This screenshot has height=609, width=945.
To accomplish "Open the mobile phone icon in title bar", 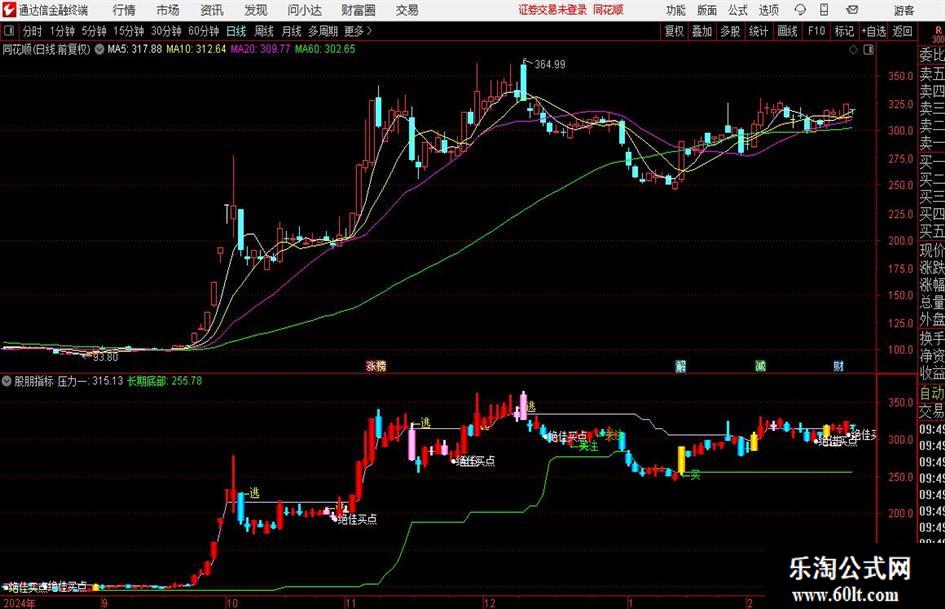I will [x=824, y=10].
